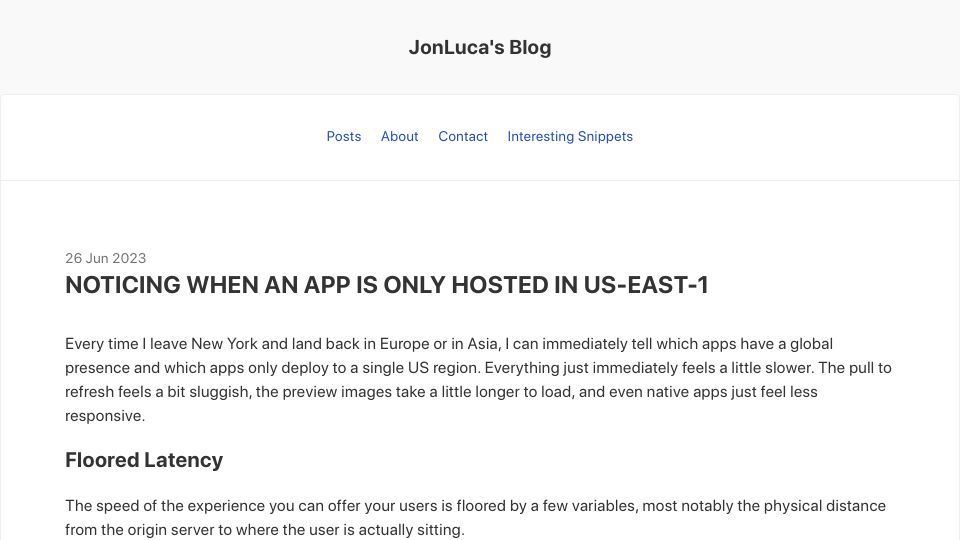Image resolution: width=960 pixels, height=540 pixels.
Task: Click the Floored Latency subheading
Action: [x=144, y=460]
